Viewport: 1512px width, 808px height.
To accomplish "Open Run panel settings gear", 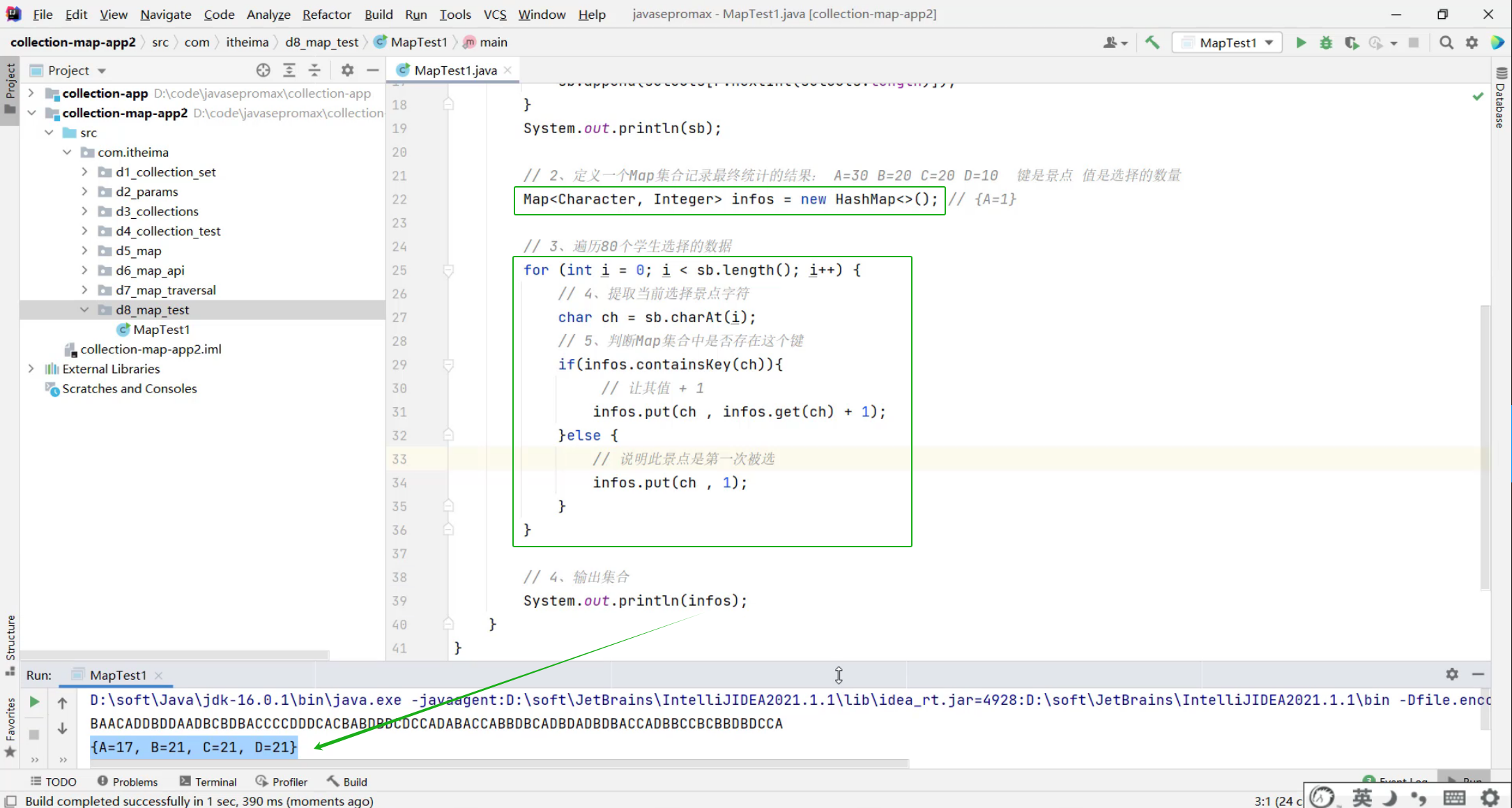I will coord(1452,674).
